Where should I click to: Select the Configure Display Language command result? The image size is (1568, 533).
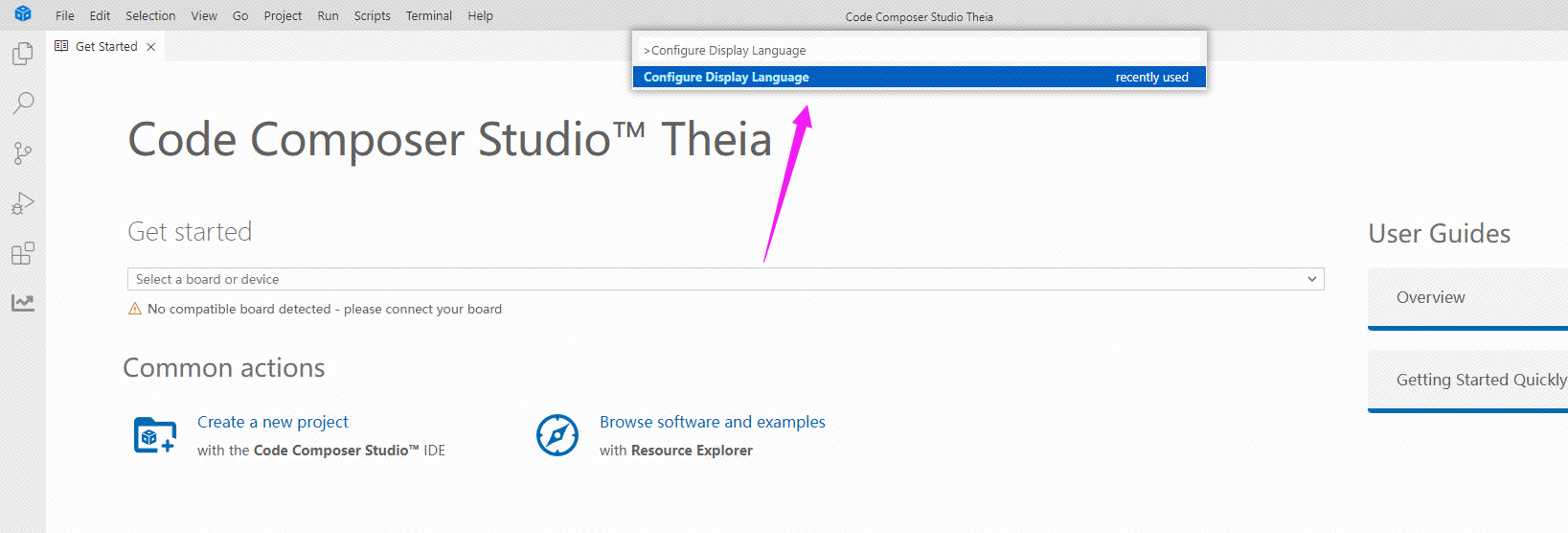click(x=920, y=77)
